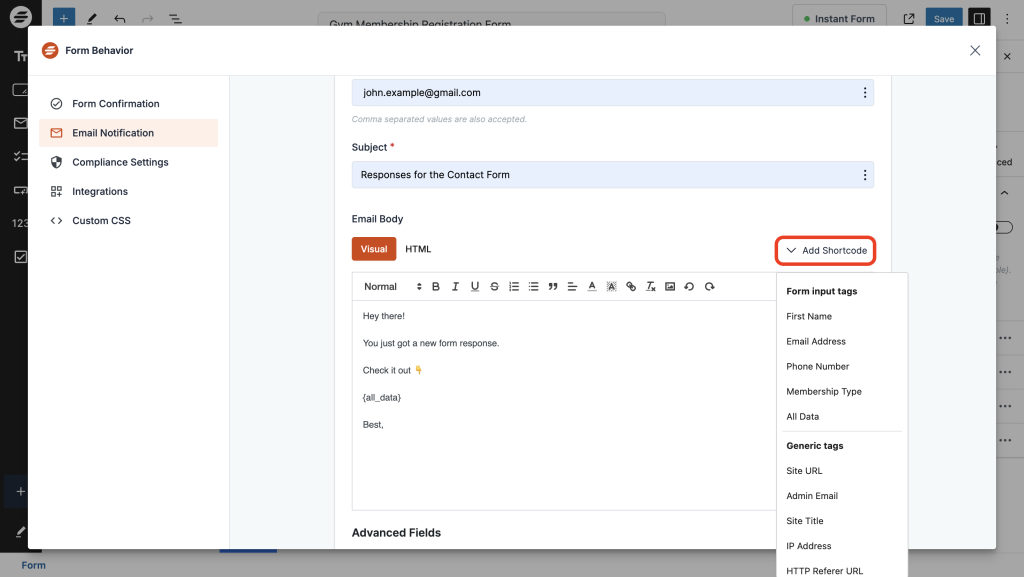Open options menu for recipient email field

(x=864, y=93)
